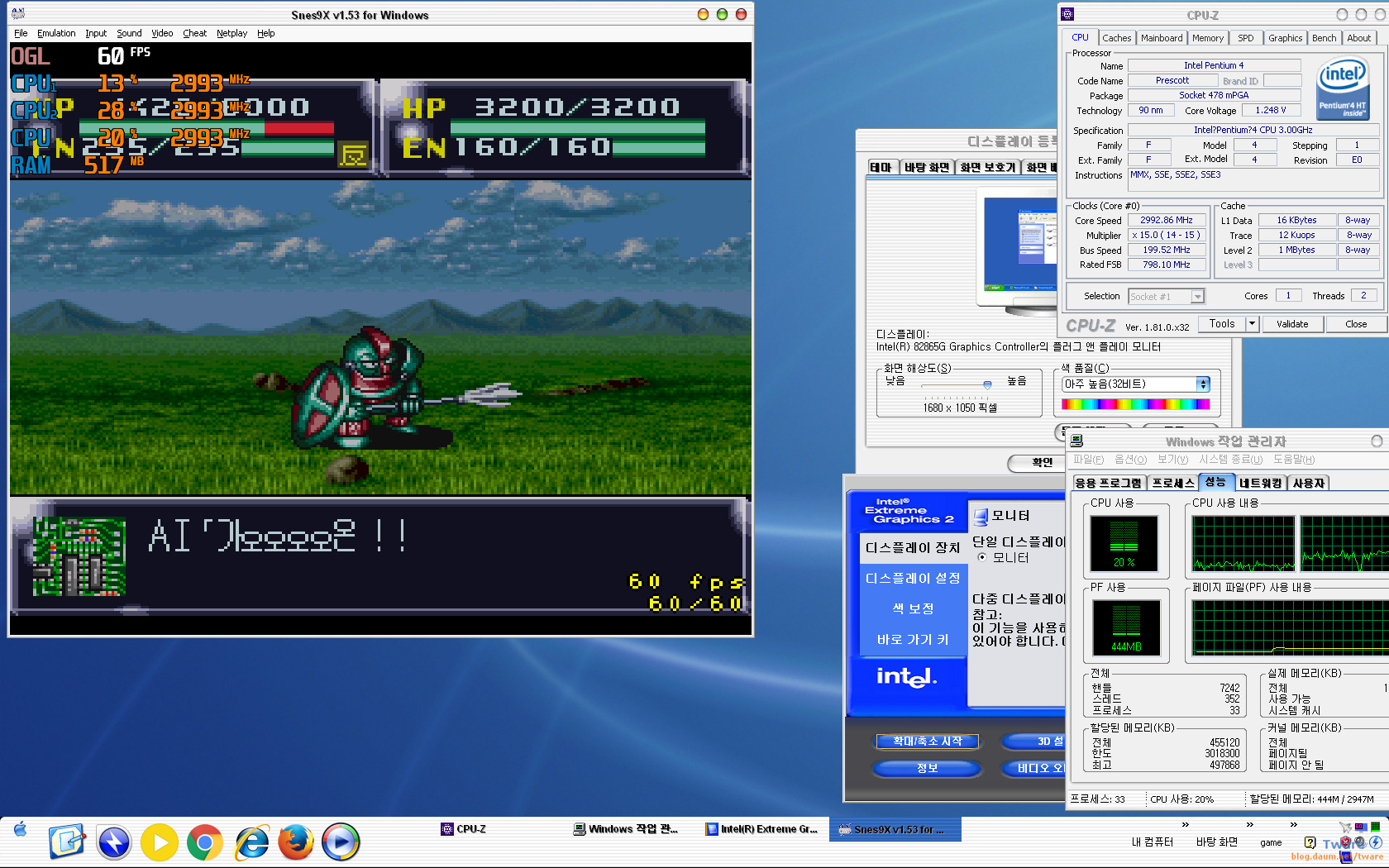Adjust the screen resolution slider handle
The width and height of the screenshot is (1389, 868).
[987, 384]
